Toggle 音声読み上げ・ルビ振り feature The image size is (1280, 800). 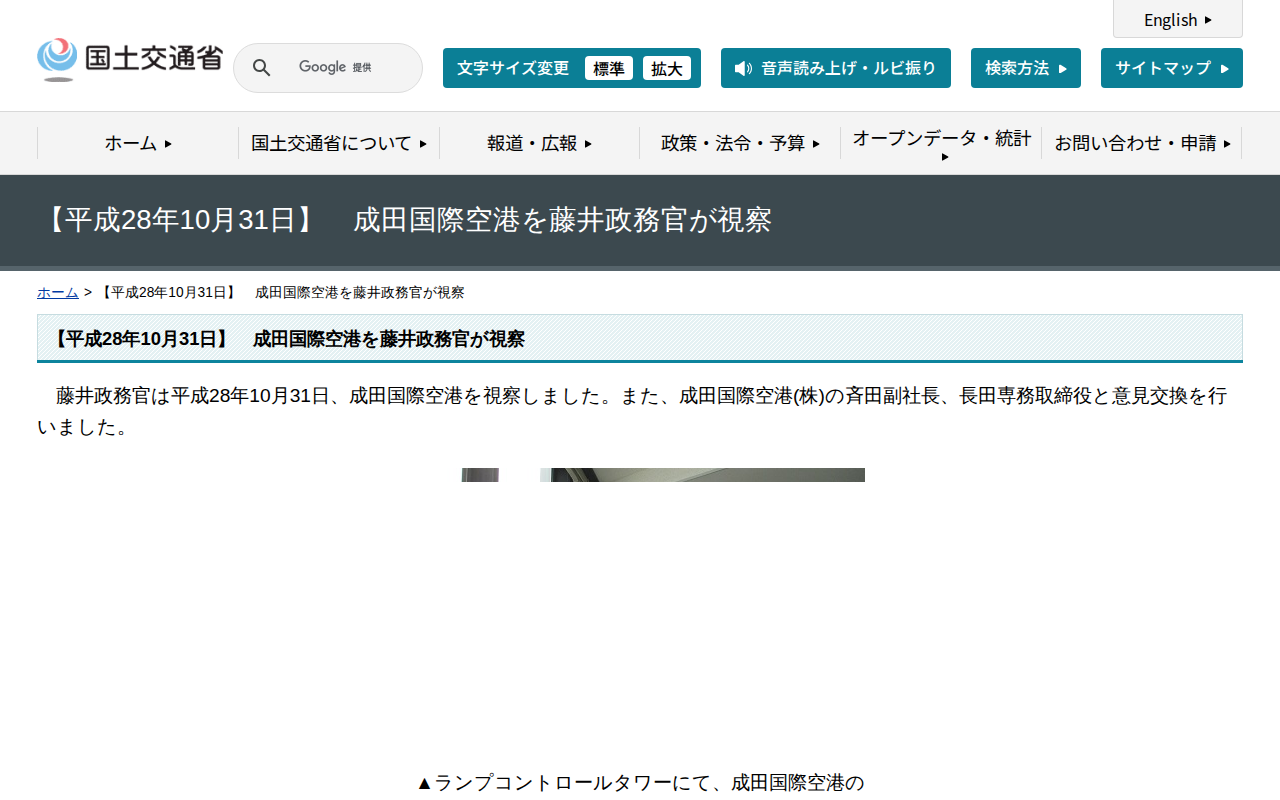point(836,68)
